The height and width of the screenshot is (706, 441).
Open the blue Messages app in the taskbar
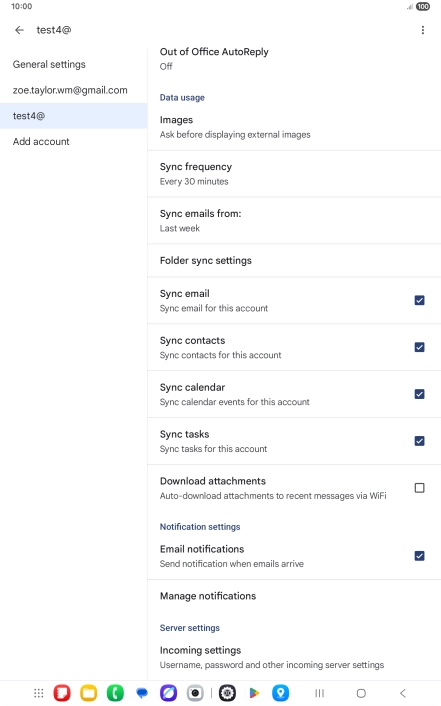pyautogui.click(x=142, y=693)
